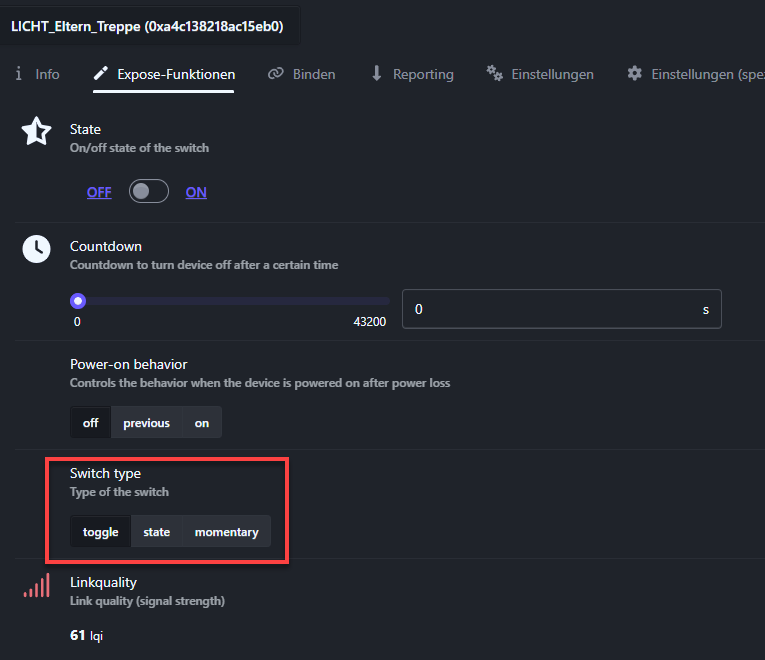765x660 pixels.
Task: Click the ON link for State
Action: click(x=196, y=192)
